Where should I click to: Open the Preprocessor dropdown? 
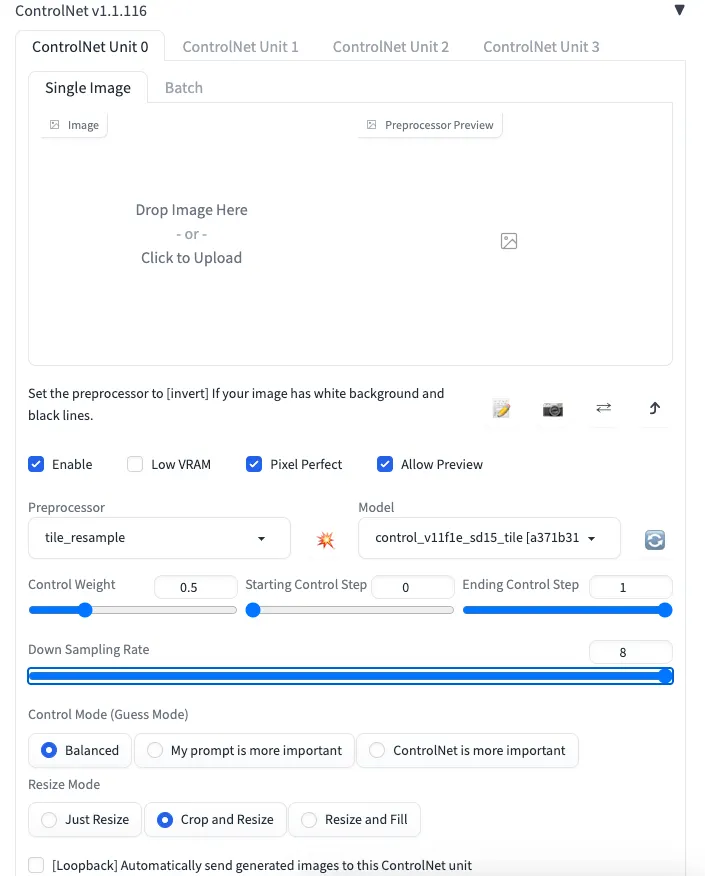click(158, 538)
